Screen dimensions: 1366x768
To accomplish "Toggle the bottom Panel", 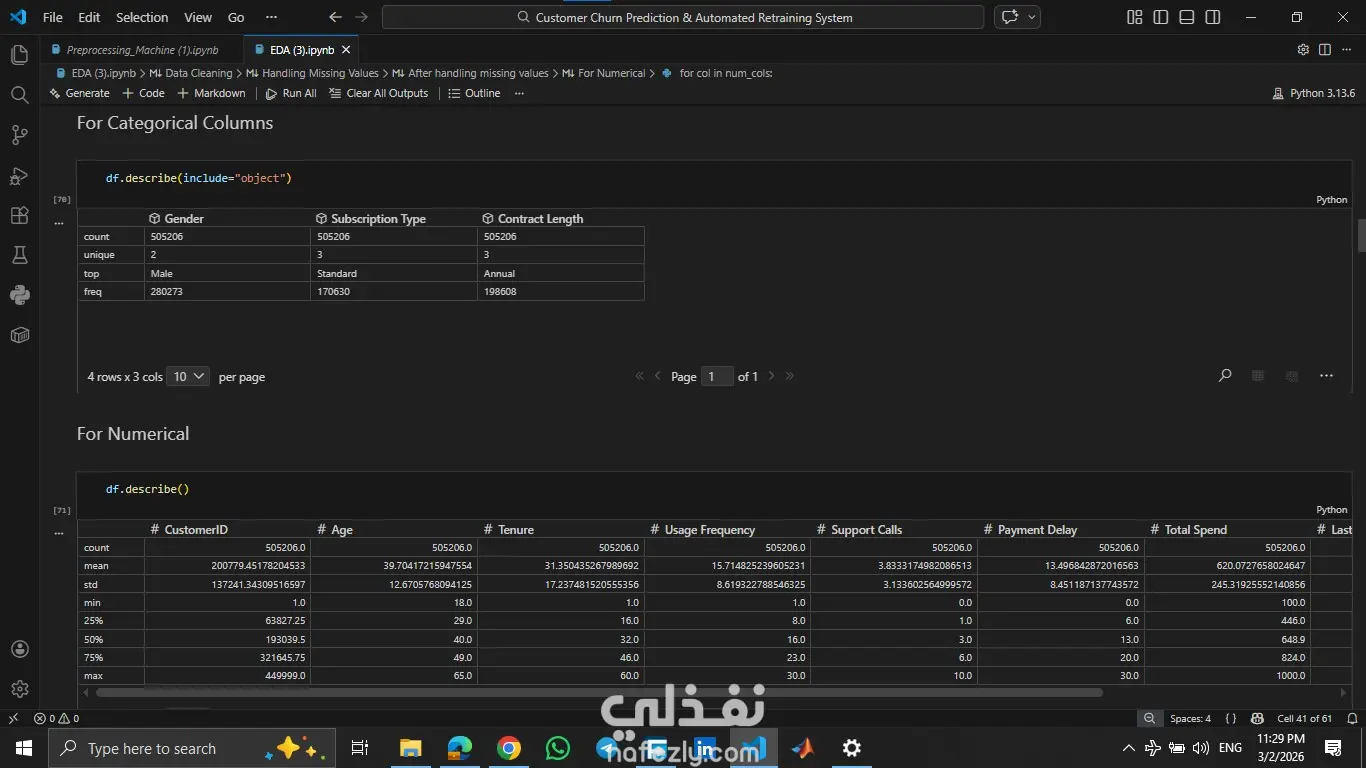I will click(1186, 17).
